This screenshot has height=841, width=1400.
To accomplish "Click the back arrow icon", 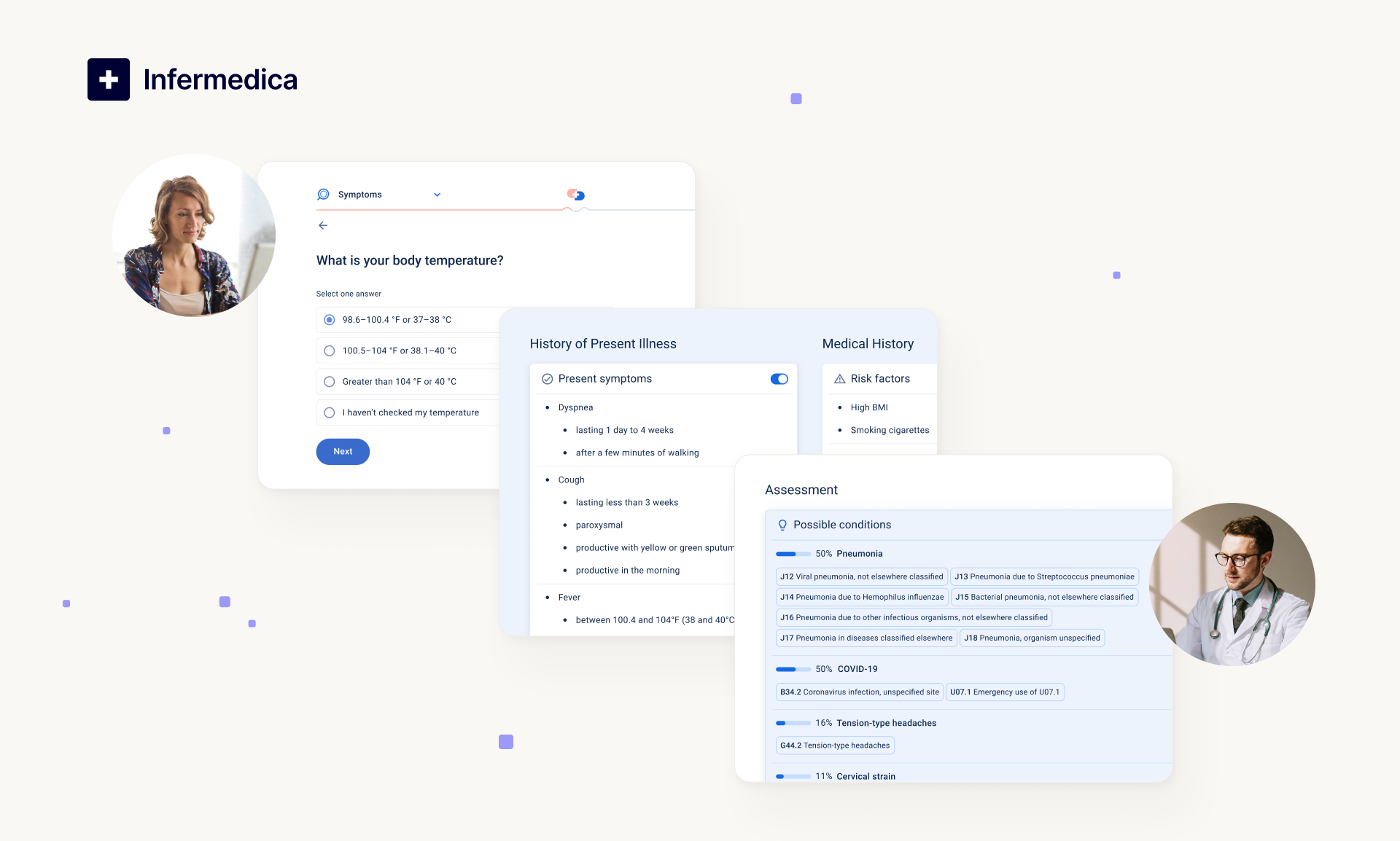I will pos(323,225).
